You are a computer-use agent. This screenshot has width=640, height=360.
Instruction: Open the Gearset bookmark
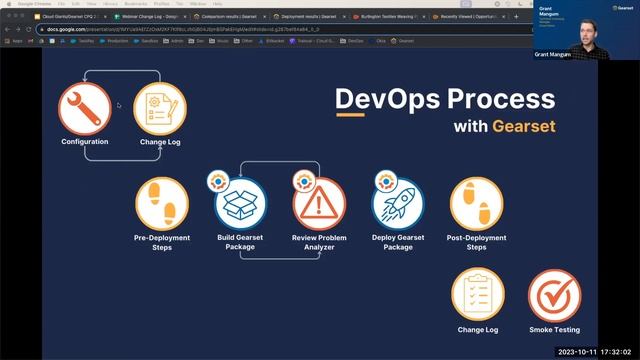tap(402, 41)
